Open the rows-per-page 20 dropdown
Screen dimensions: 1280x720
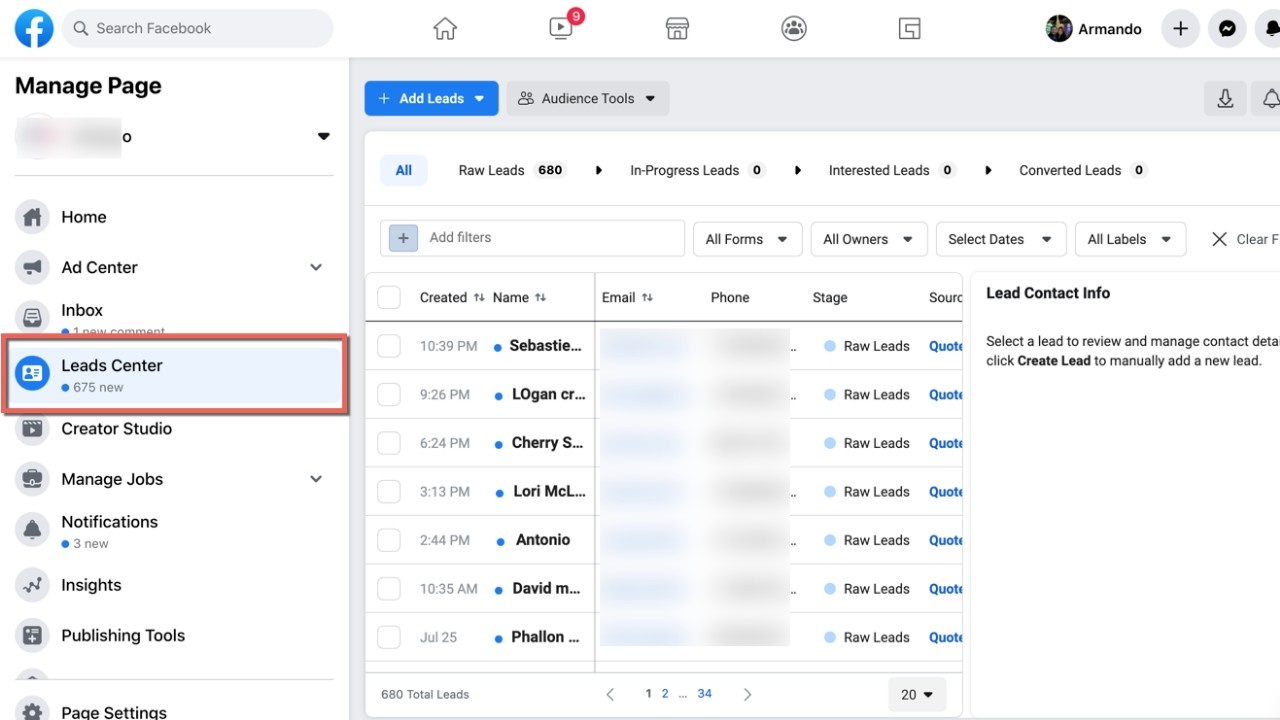coord(916,694)
